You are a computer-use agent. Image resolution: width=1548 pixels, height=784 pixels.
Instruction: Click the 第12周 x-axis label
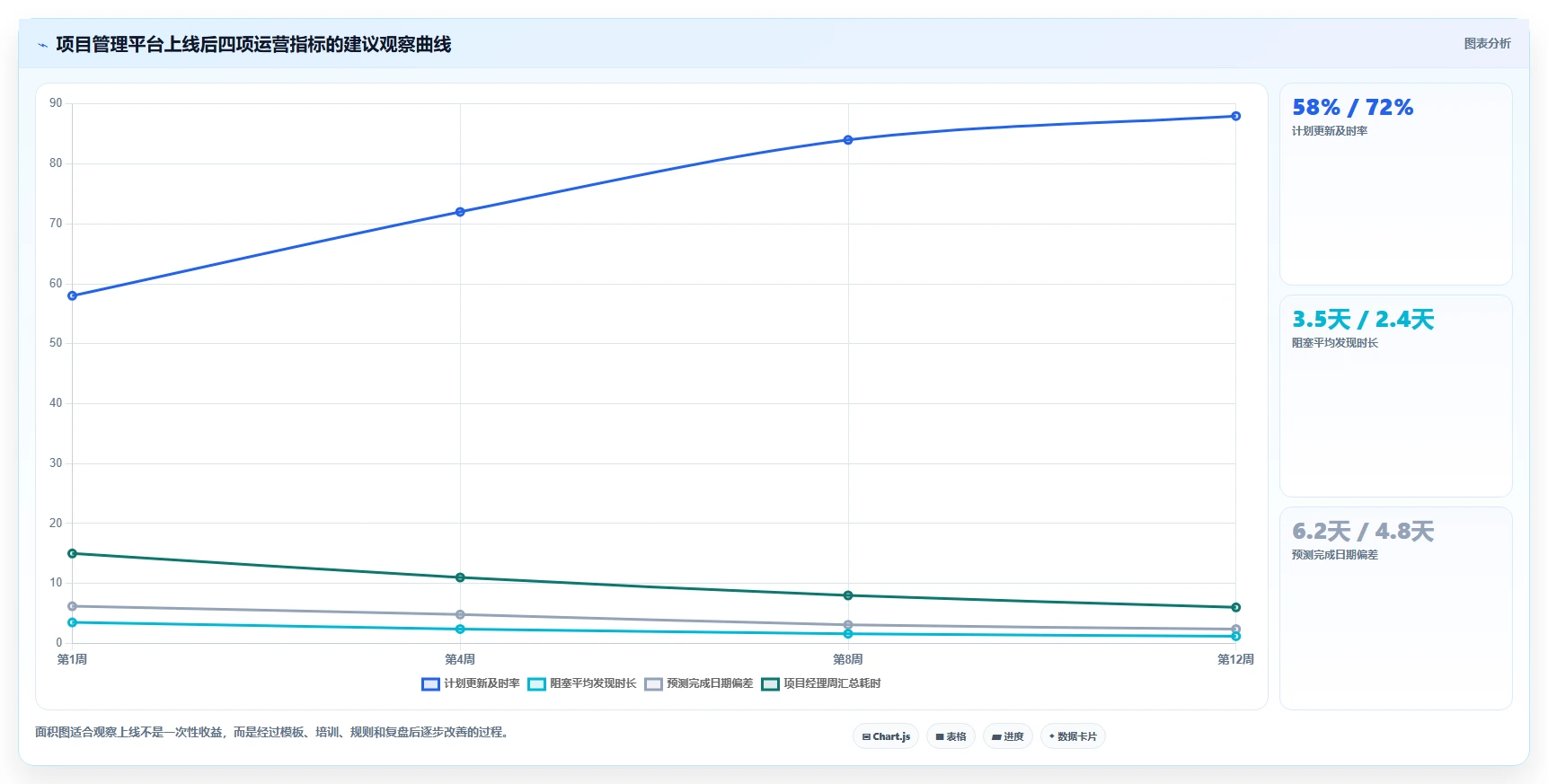pos(1236,659)
